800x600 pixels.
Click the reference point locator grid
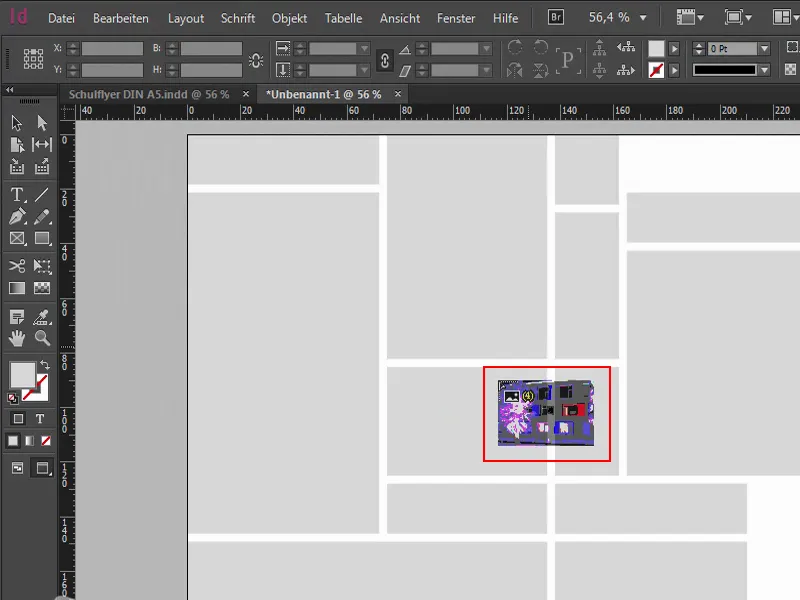pos(33,59)
